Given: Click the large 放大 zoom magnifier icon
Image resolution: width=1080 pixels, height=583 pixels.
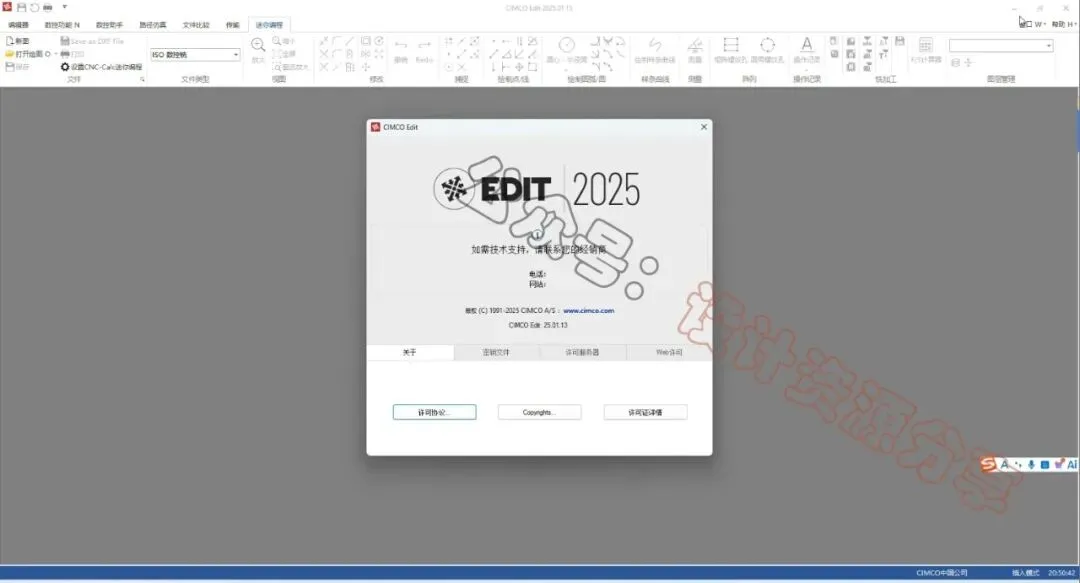Looking at the screenshot, I should coord(258,45).
